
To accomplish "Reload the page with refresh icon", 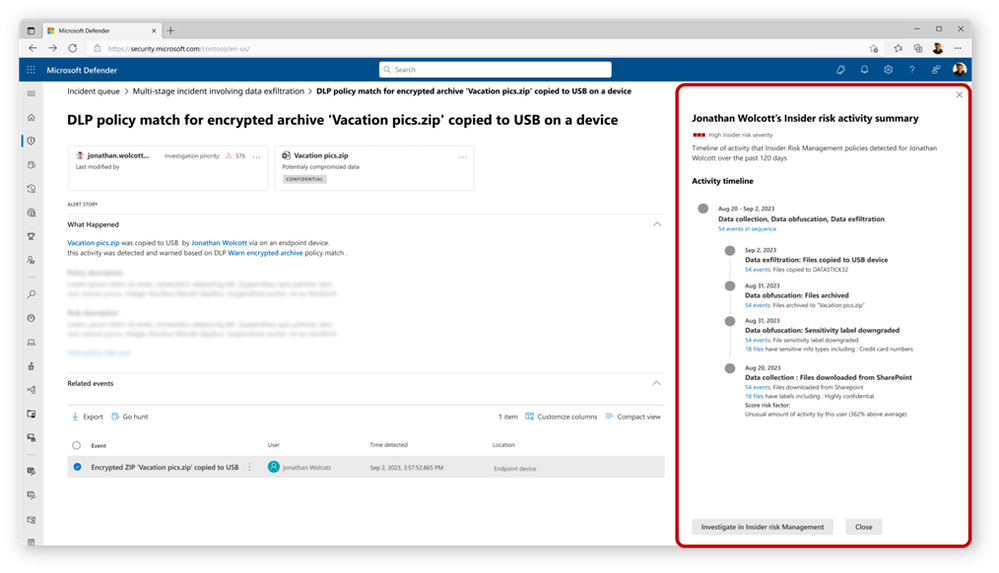I will pos(73,48).
